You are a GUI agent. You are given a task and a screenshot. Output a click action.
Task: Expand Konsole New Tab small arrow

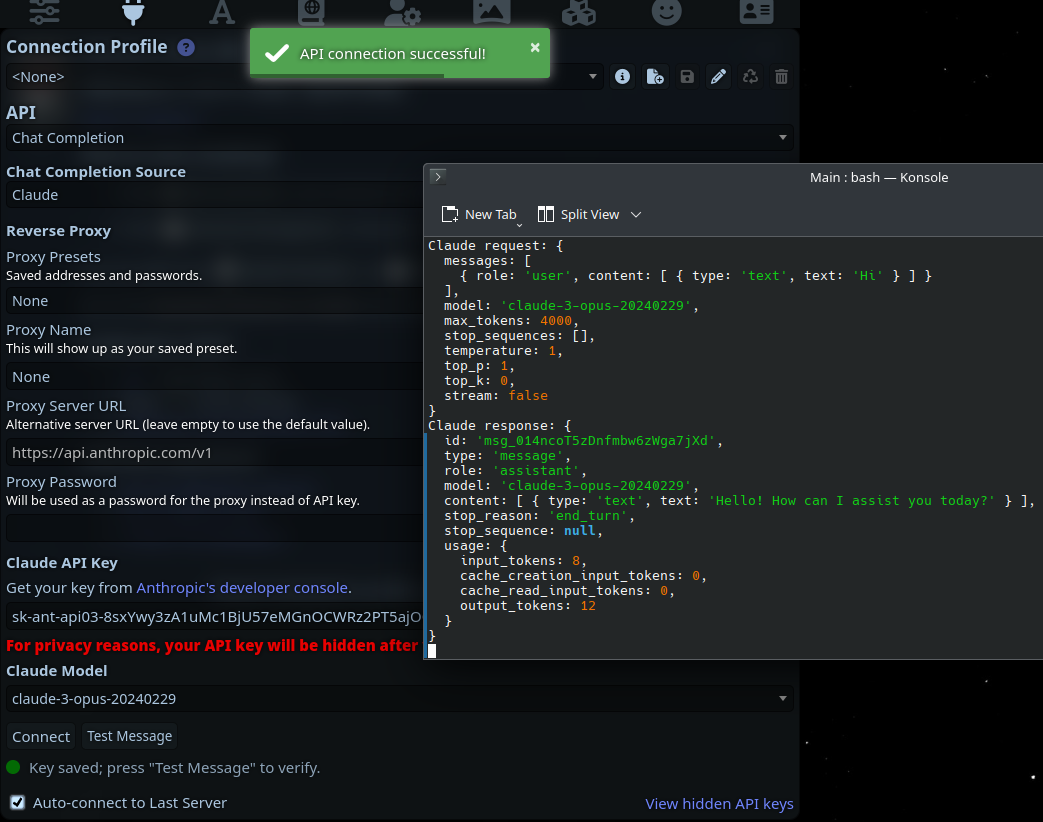pyautogui.click(x=520, y=225)
